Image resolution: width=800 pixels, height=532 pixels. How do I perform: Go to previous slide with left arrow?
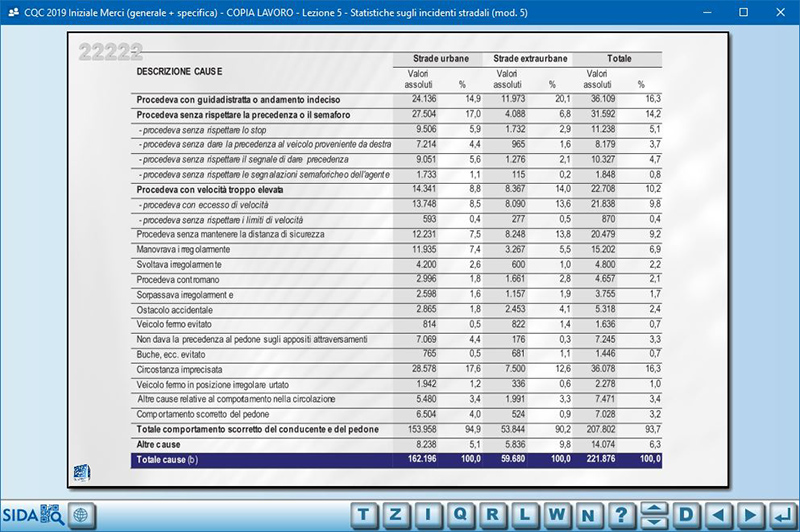(717, 515)
